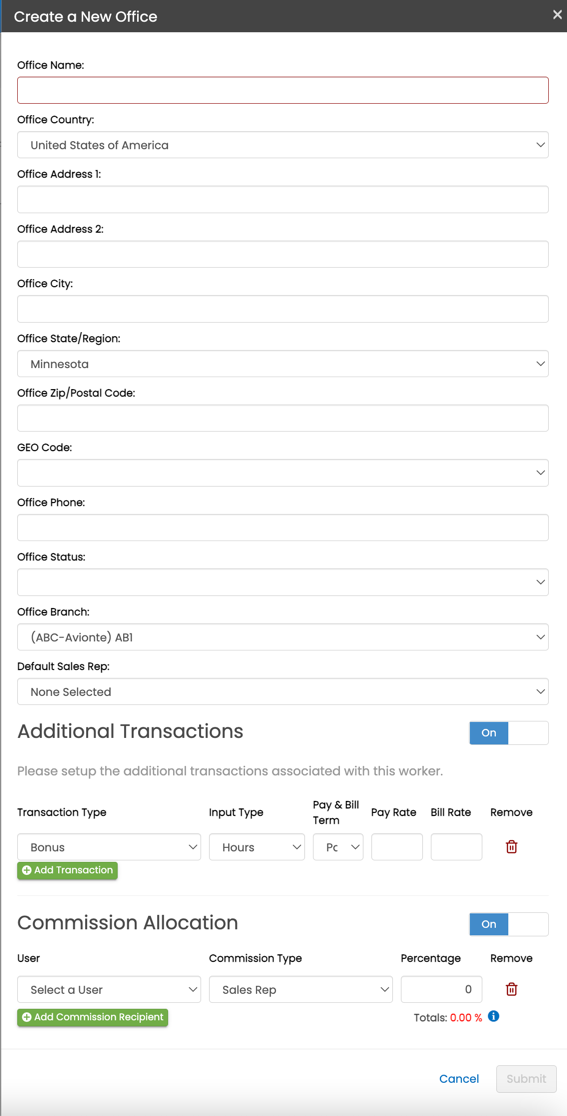Image resolution: width=567 pixels, height=1116 pixels.
Task: Click the Add Transaction button
Action: tap(68, 870)
